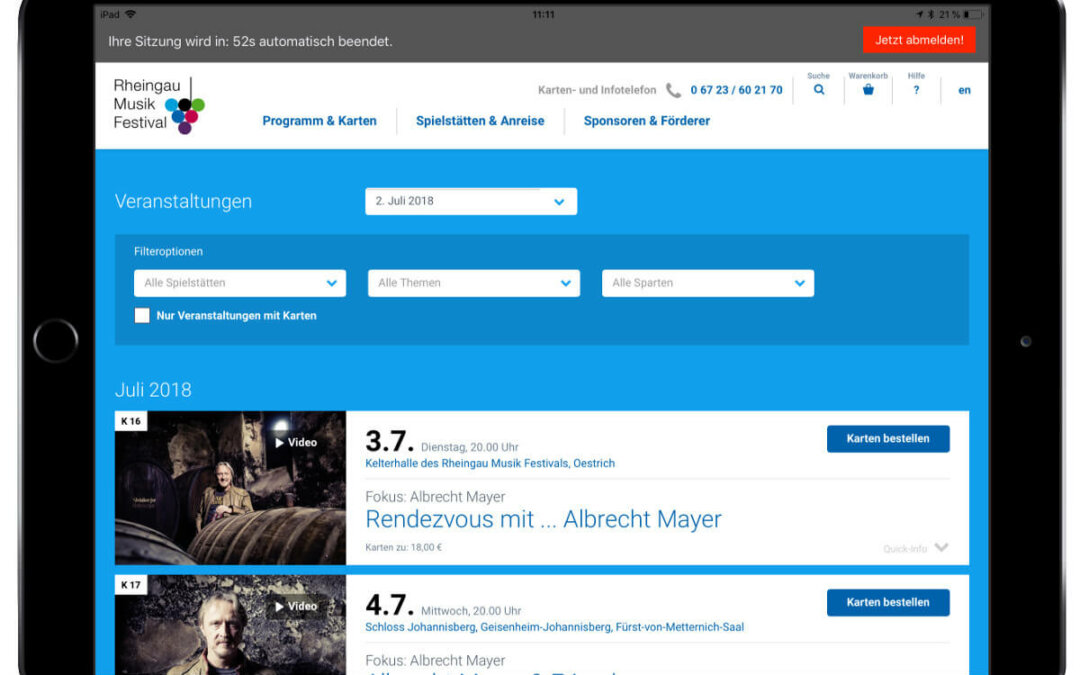Open the Suche magnifier icon

pyautogui.click(x=818, y=90)
